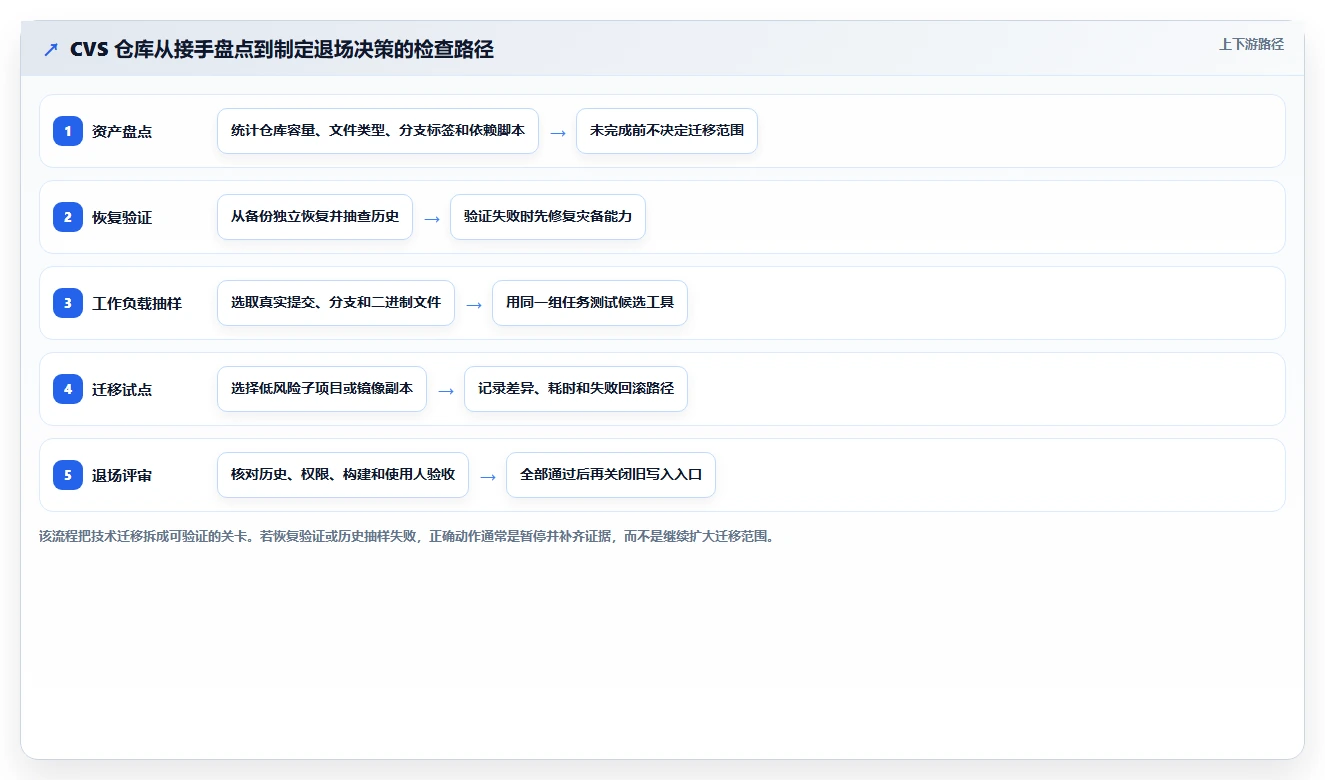Open the 统计仓库容量、文件类型 card
Screen dimensions: 1325x780
pyautogui.click(x=378, y=131)
